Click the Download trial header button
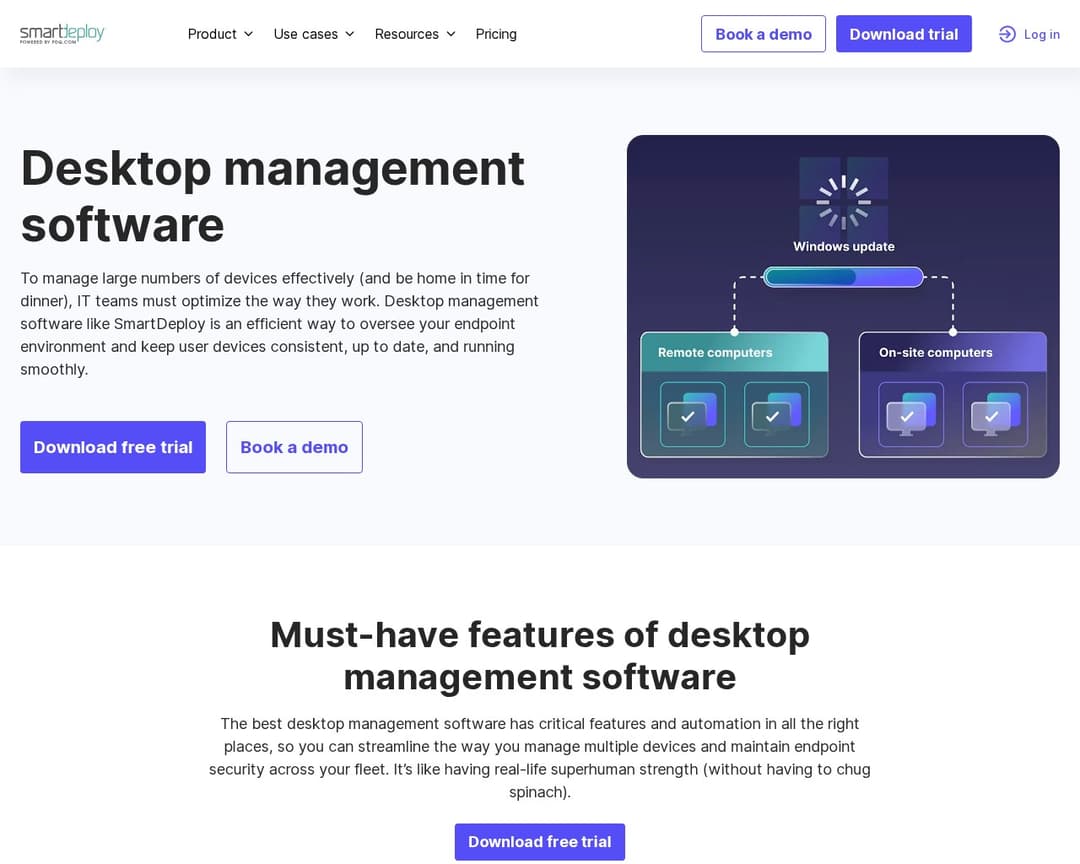 click(903, 33)
